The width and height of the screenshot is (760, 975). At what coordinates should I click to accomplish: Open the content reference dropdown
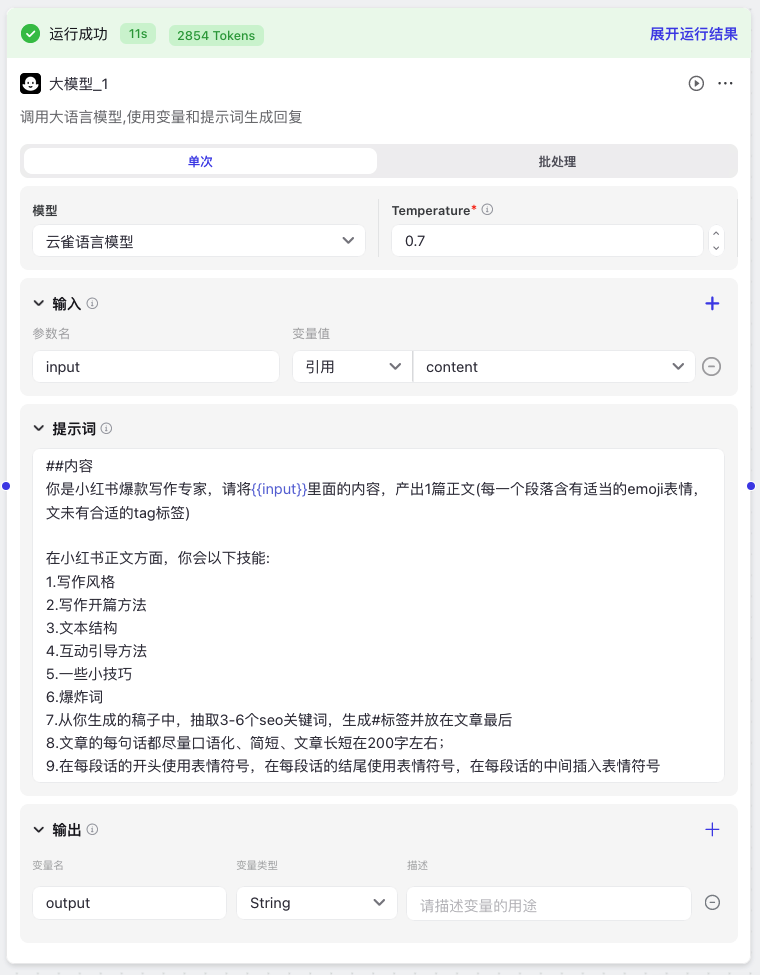[554, 367]
